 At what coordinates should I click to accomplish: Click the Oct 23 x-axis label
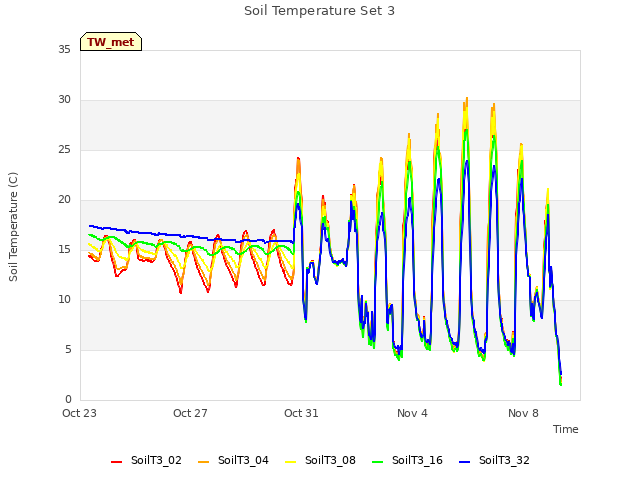tap(79, 413)
